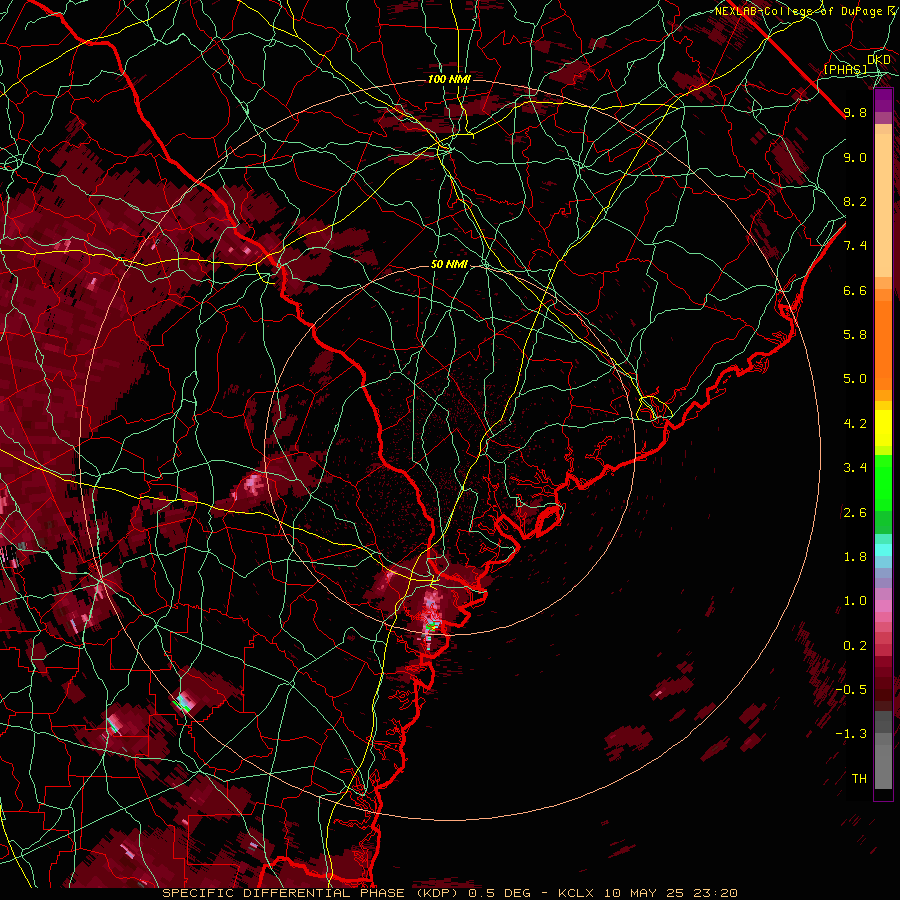Click the "DKD" product code label
Image resolution: width=900 pixels, height=900 pixels.
pos(879,60)
